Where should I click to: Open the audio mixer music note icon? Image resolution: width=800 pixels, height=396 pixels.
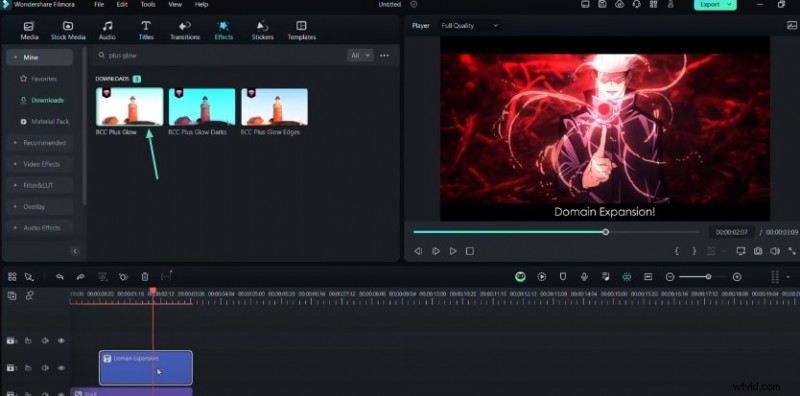point(606,277)
